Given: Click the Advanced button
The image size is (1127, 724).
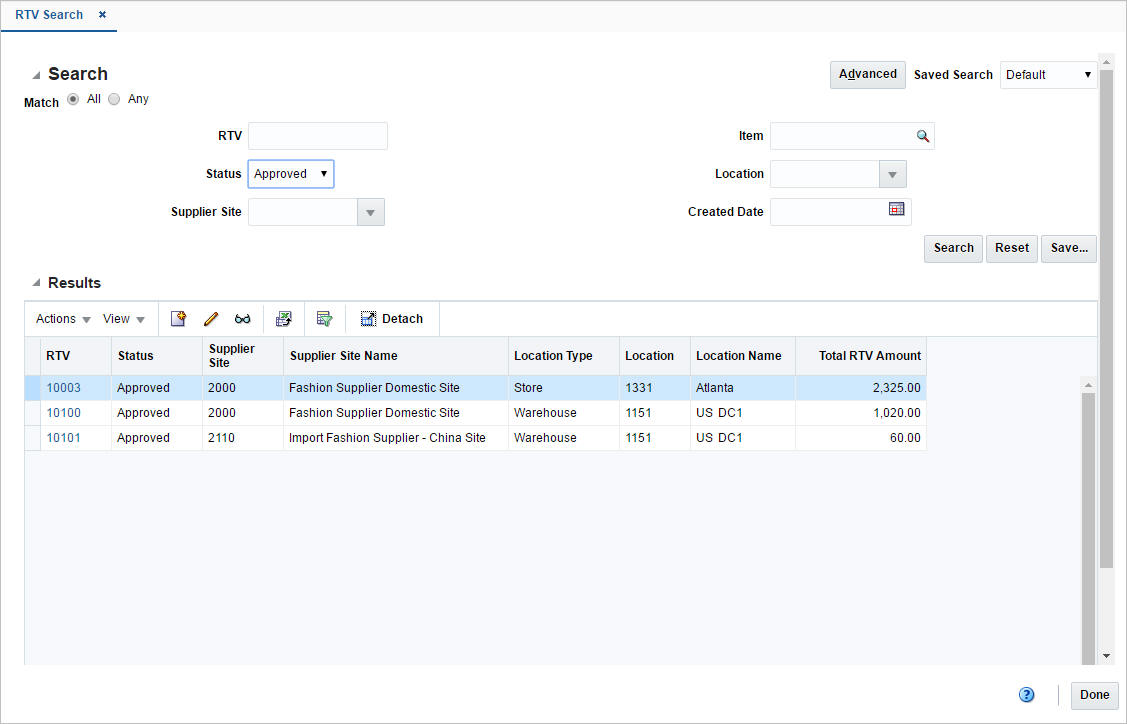Looking at the screenshot, I should 868,75.
